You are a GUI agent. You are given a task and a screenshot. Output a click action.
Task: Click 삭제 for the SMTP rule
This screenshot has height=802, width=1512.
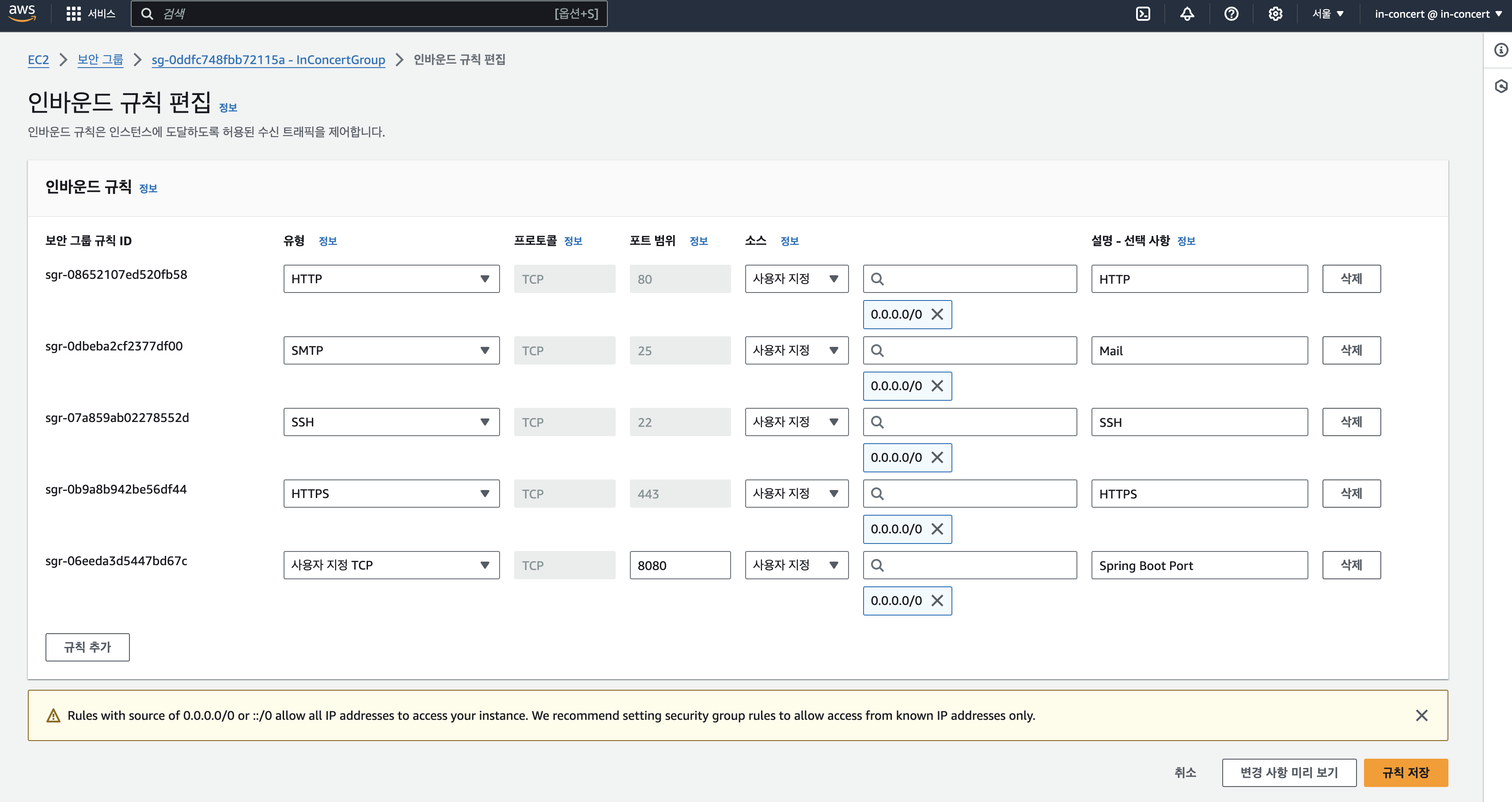[1351, 350]
